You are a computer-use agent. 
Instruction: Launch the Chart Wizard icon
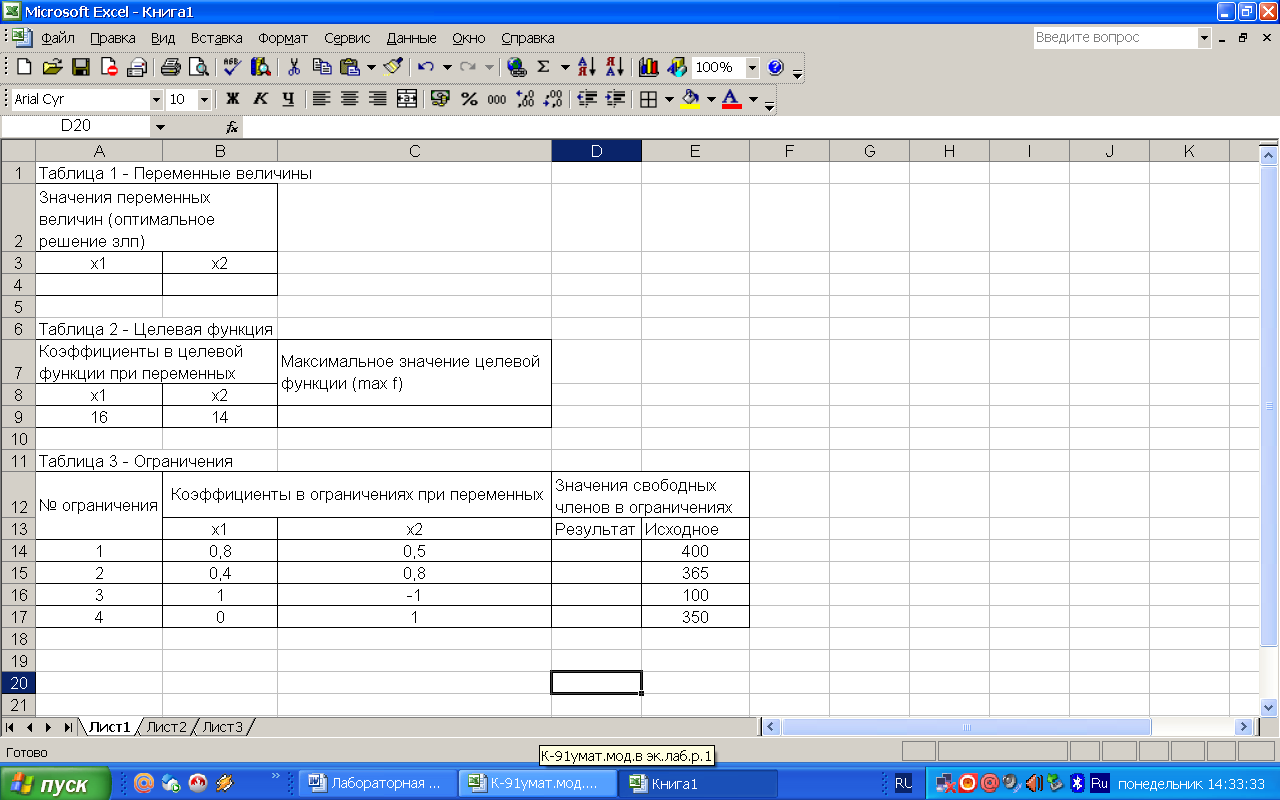(648, 67)
